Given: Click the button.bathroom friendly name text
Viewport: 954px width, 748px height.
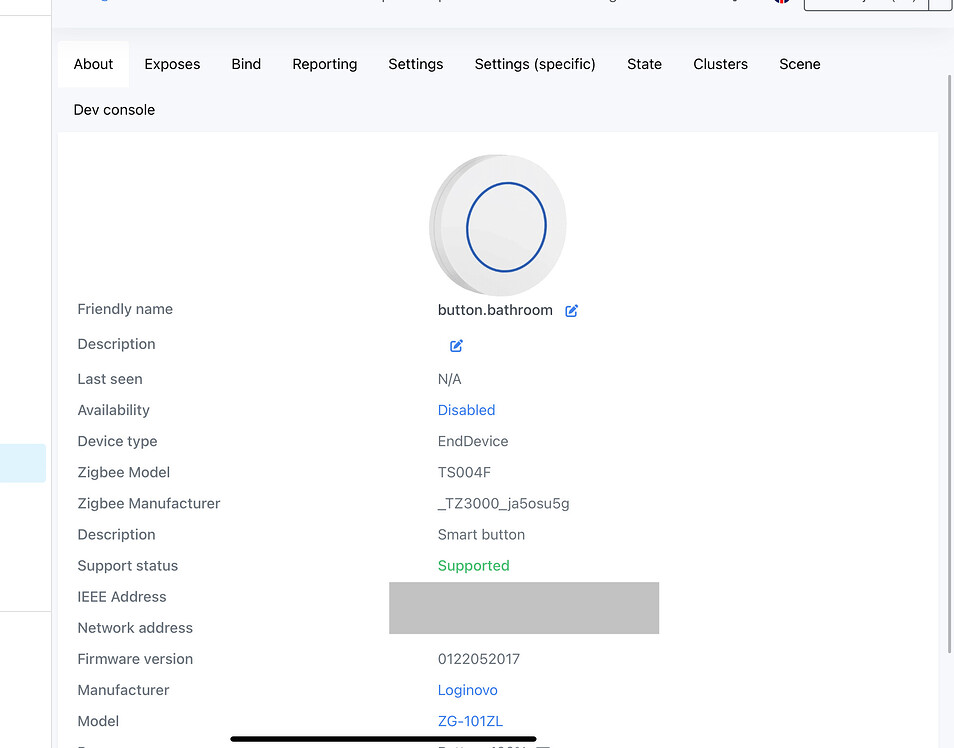Looking at the screenshot, I should (x=495, y=310).
